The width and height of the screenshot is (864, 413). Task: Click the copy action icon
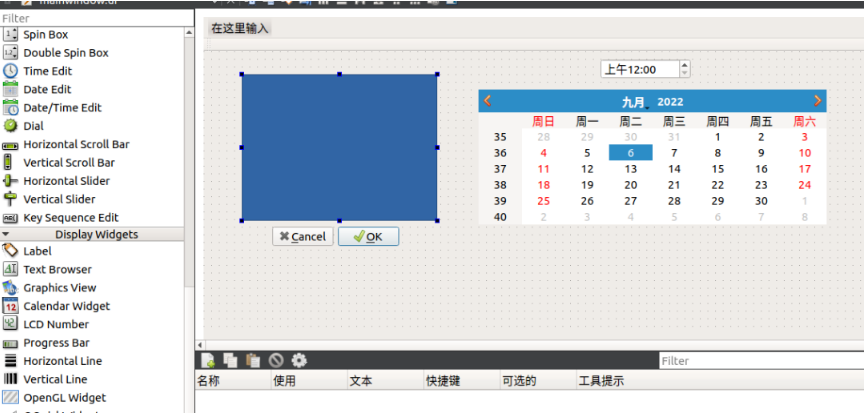pos(230,361)
